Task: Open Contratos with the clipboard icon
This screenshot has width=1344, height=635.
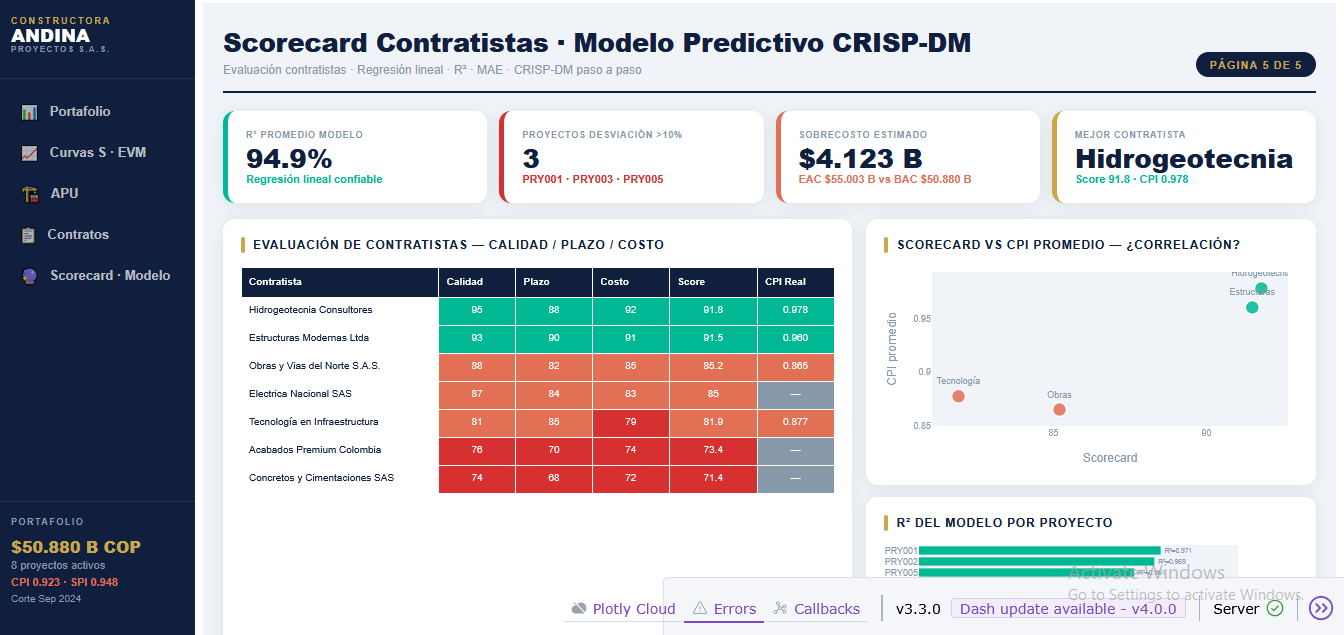Action: click(x=31, y=234)
